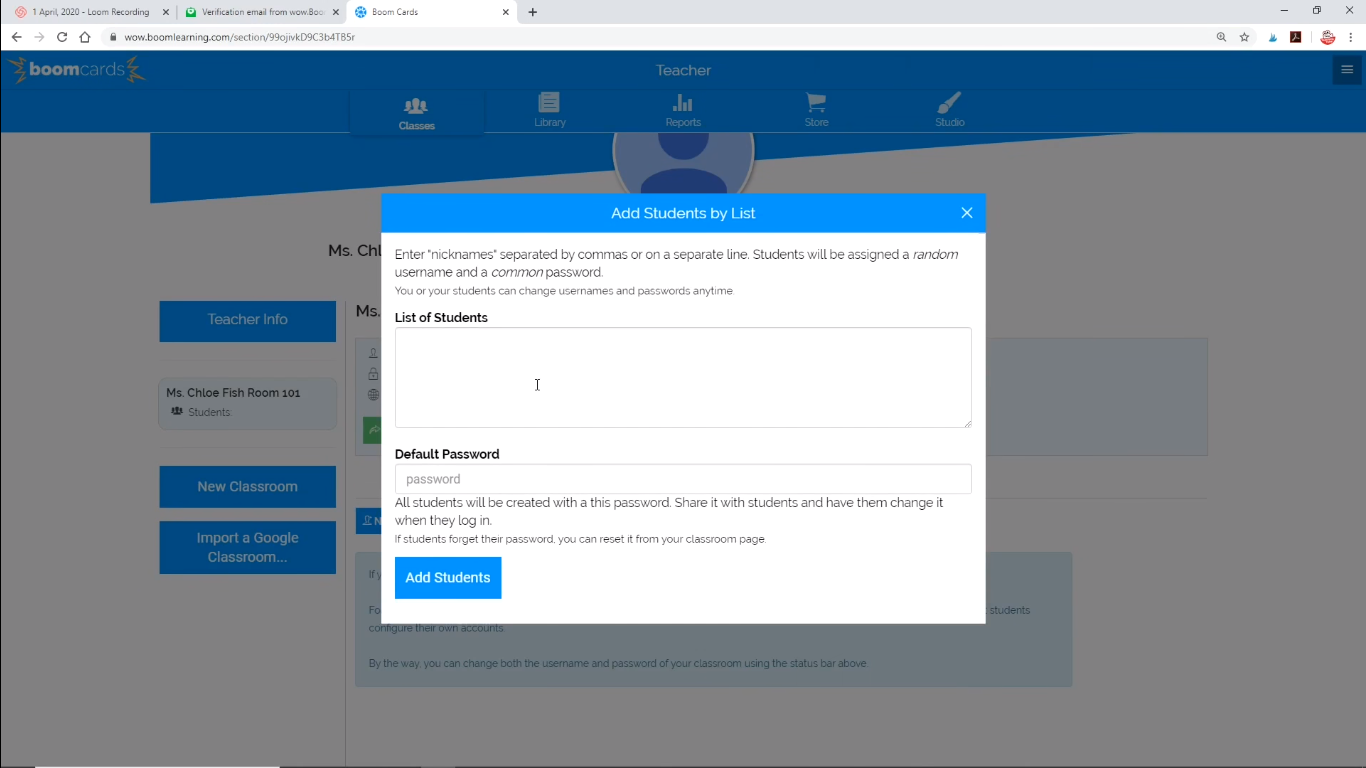Viewport: 1366px width, 768px height.
Task: Submit with the Add Students button
Action: [x=448, y=578]
